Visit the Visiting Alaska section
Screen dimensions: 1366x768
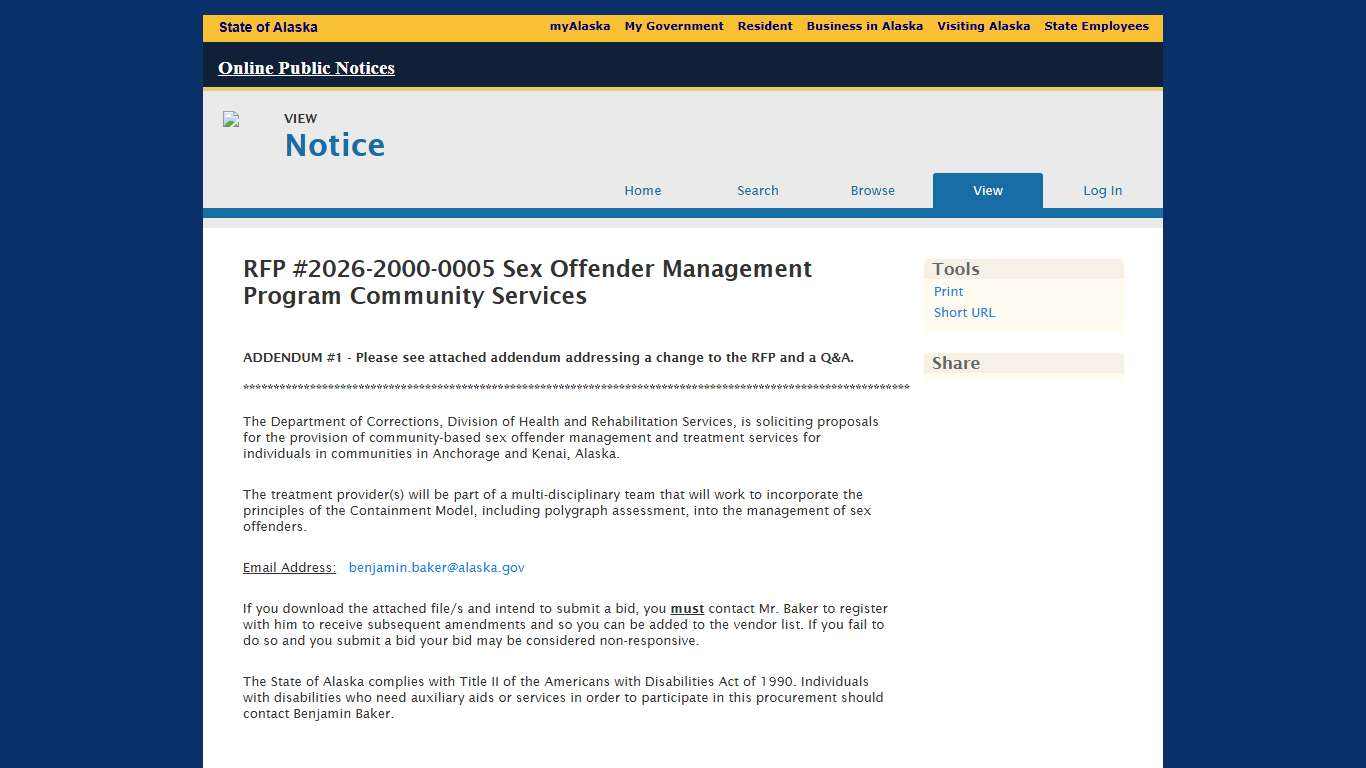point(983,26)
